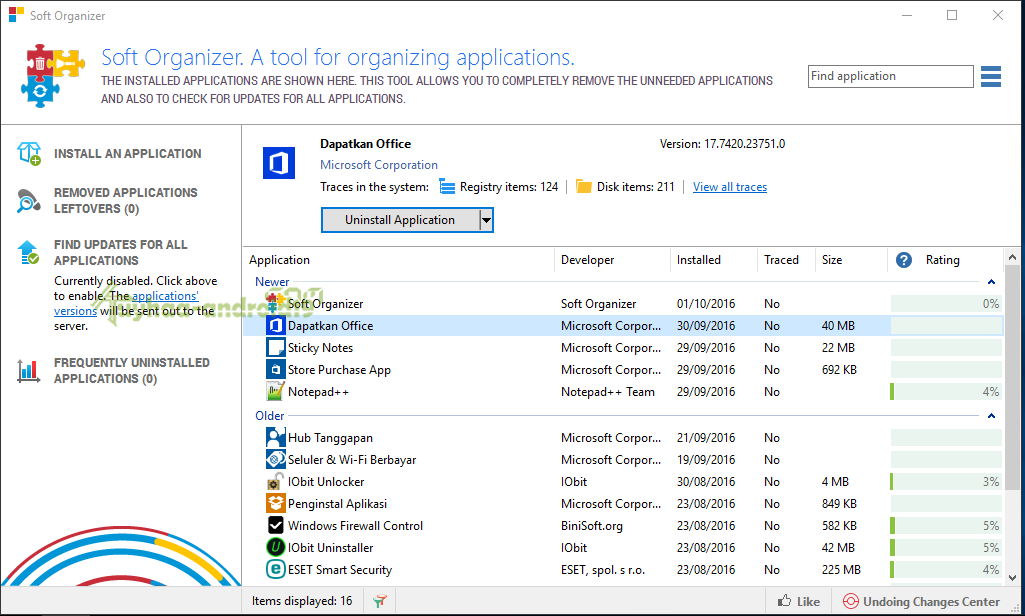Viewport: 1025px width, 616px height.
Task: Open the hamburger menu icon
Action: [x=990, y=77]
